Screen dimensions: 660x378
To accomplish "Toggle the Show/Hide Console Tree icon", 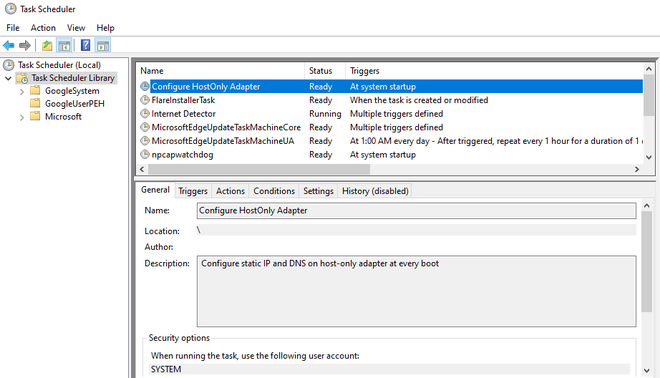I will click(x=64, y=45).
